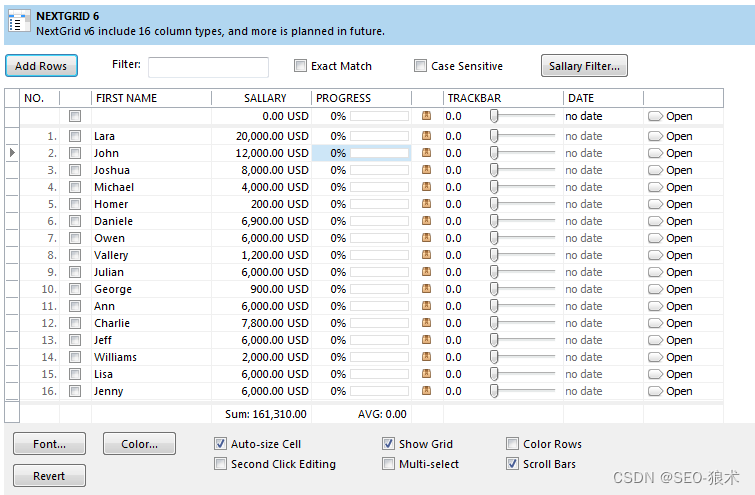Uncheck the Show Grid option
755x495 pixels.
point(388,443)
